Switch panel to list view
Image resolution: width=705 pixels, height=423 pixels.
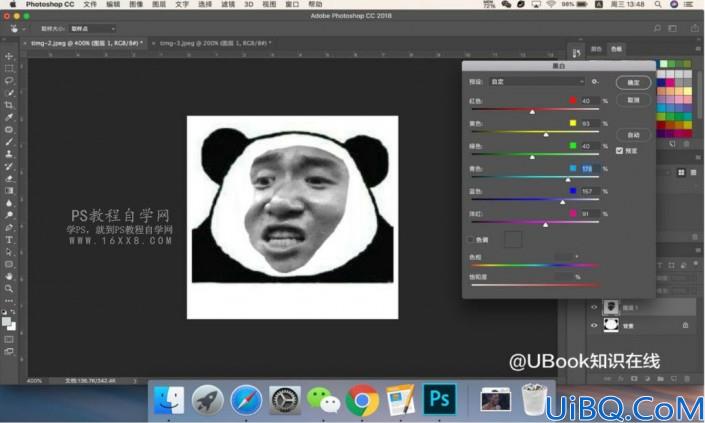pyautogui.click(x=693, y=172)
